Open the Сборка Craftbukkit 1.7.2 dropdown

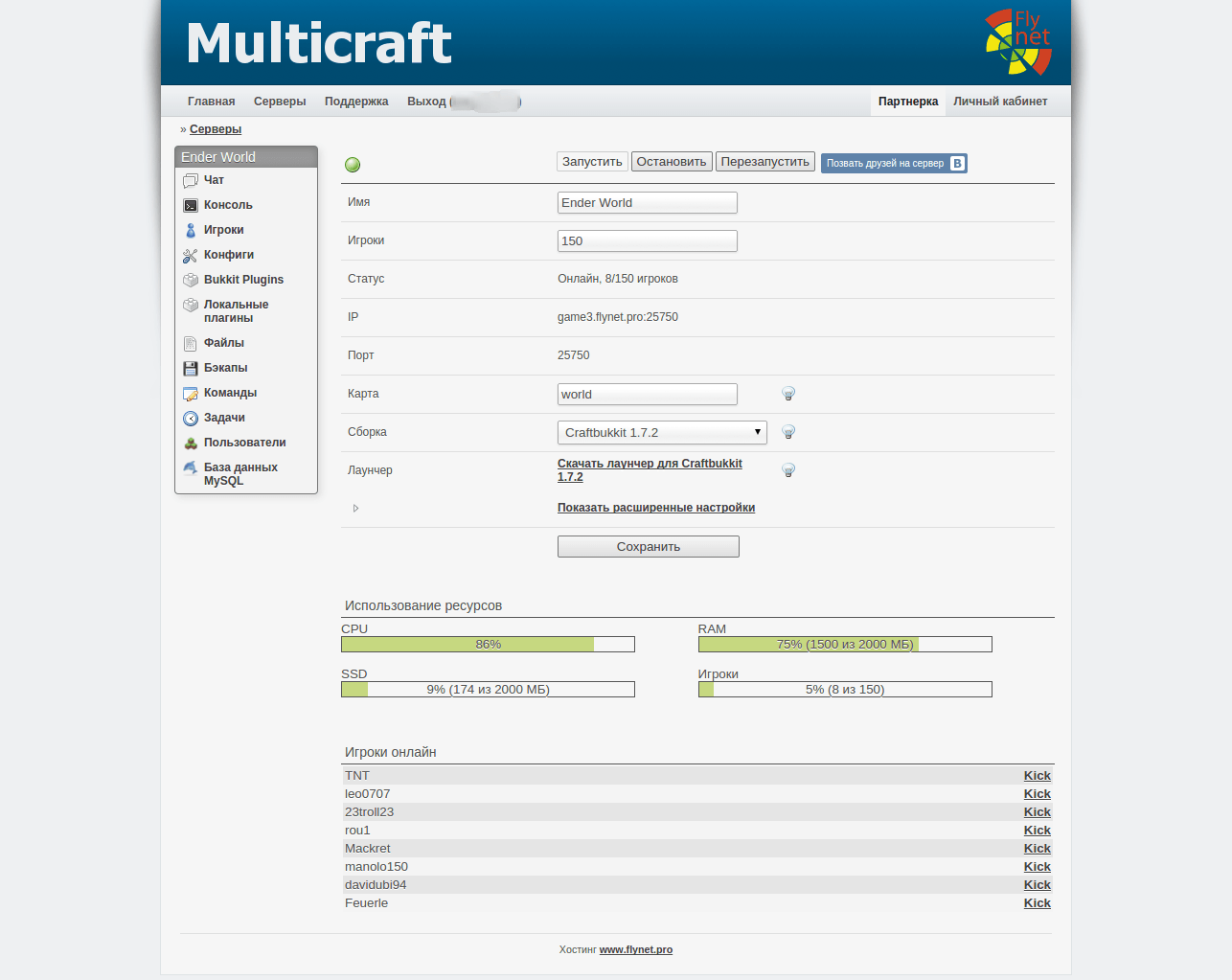(662, 432)
